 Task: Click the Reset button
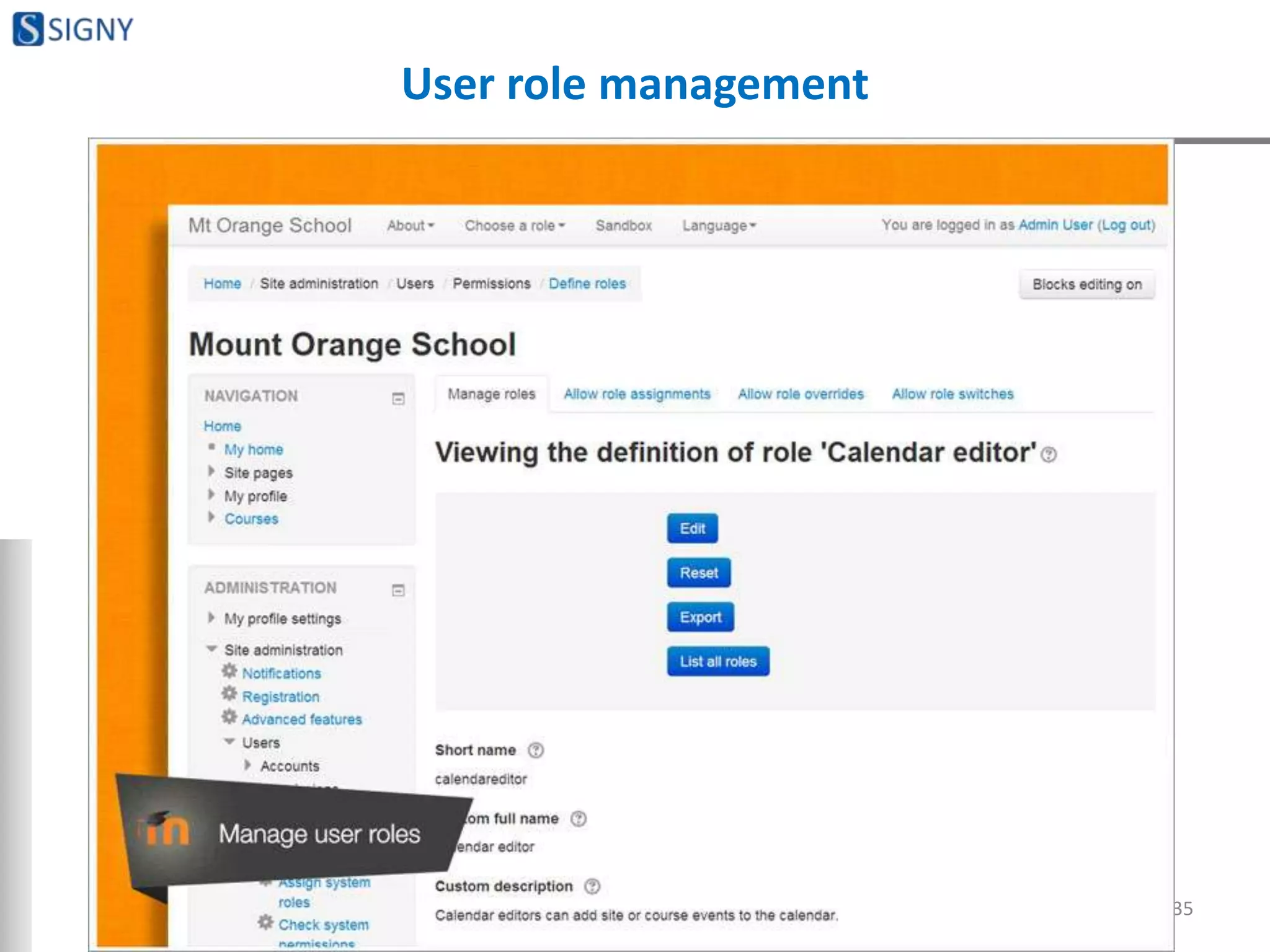pyautogui.click(x=699, y=573)
